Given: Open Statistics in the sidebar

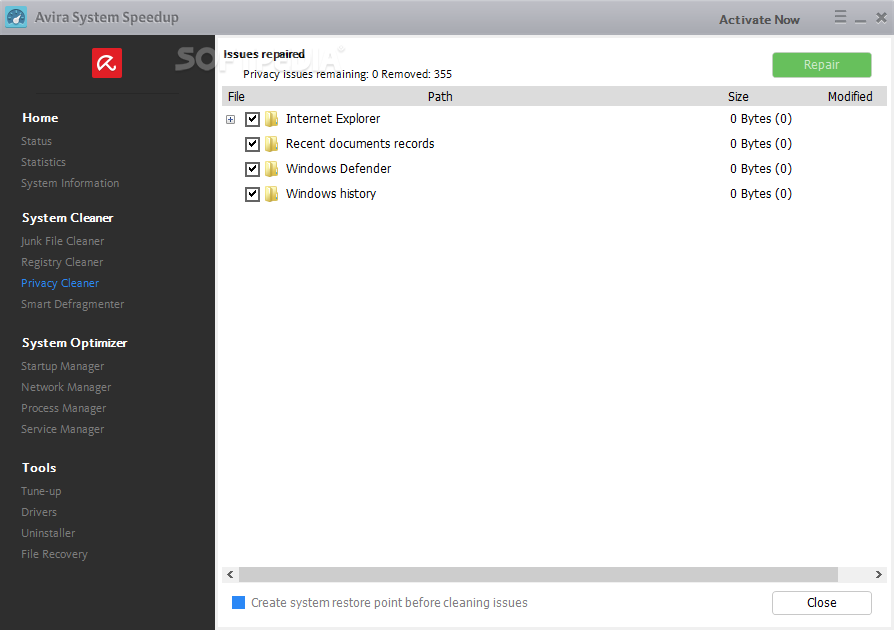Looking at the screenshot, I should click(x=43, y=162).
